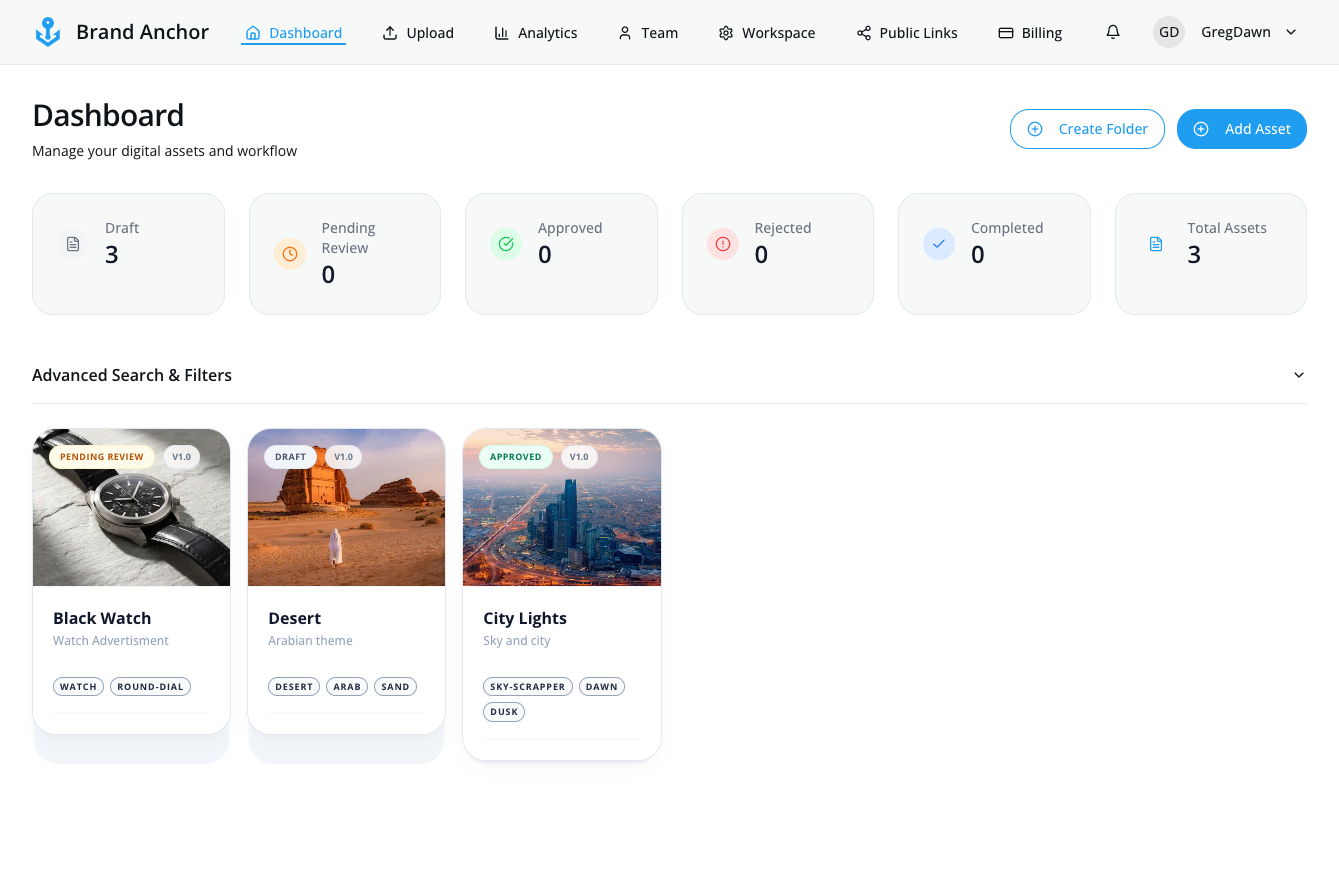Viewport: 1339px width, 893px height.
Task: Click the Add Asset button label
Action: point(1258,129)
